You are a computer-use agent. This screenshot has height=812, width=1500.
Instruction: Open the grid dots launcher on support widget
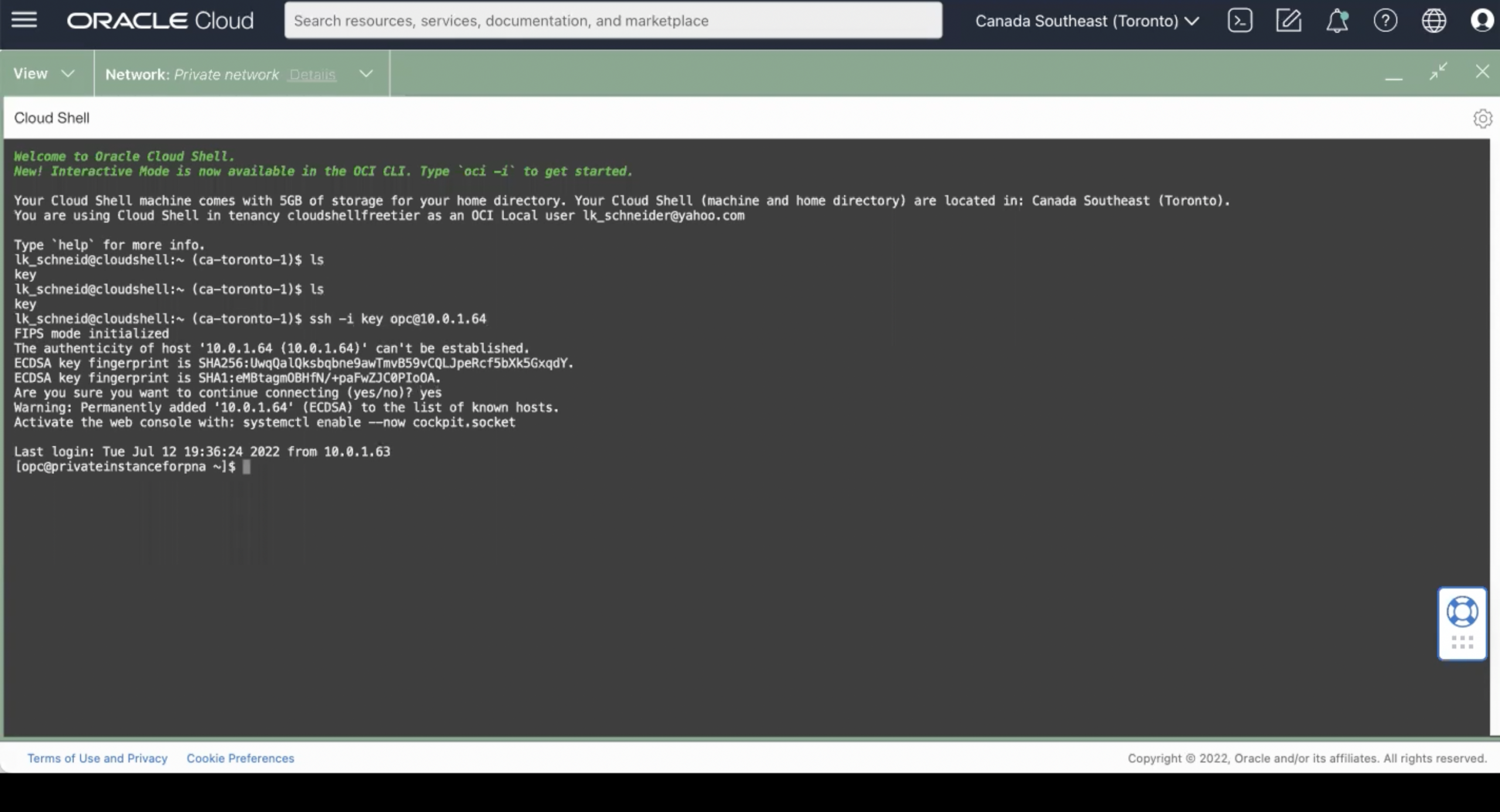click(1462, 642)
